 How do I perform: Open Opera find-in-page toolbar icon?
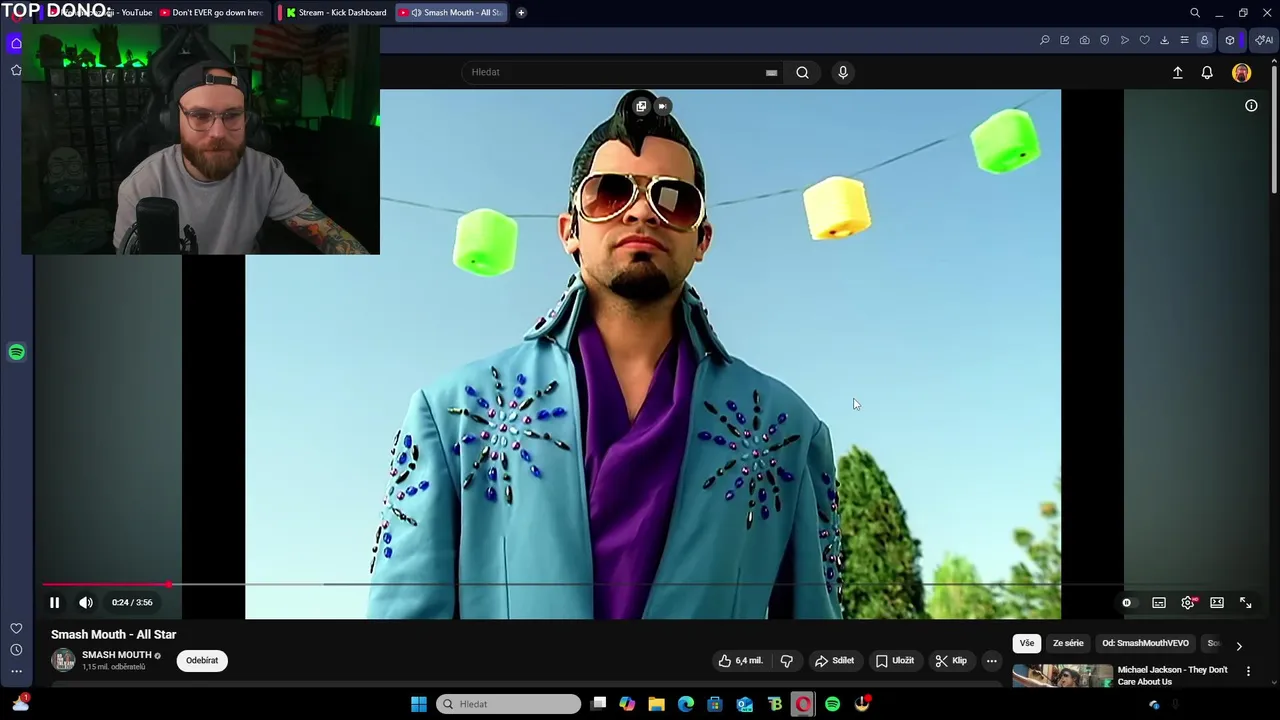pos(1045,40)
